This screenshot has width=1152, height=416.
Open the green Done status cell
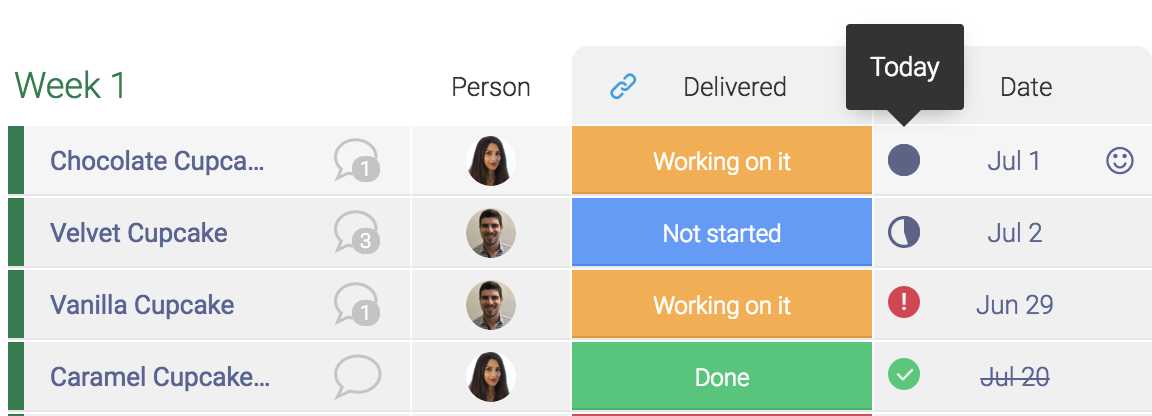pyautogui.click(x=722, y=377)
